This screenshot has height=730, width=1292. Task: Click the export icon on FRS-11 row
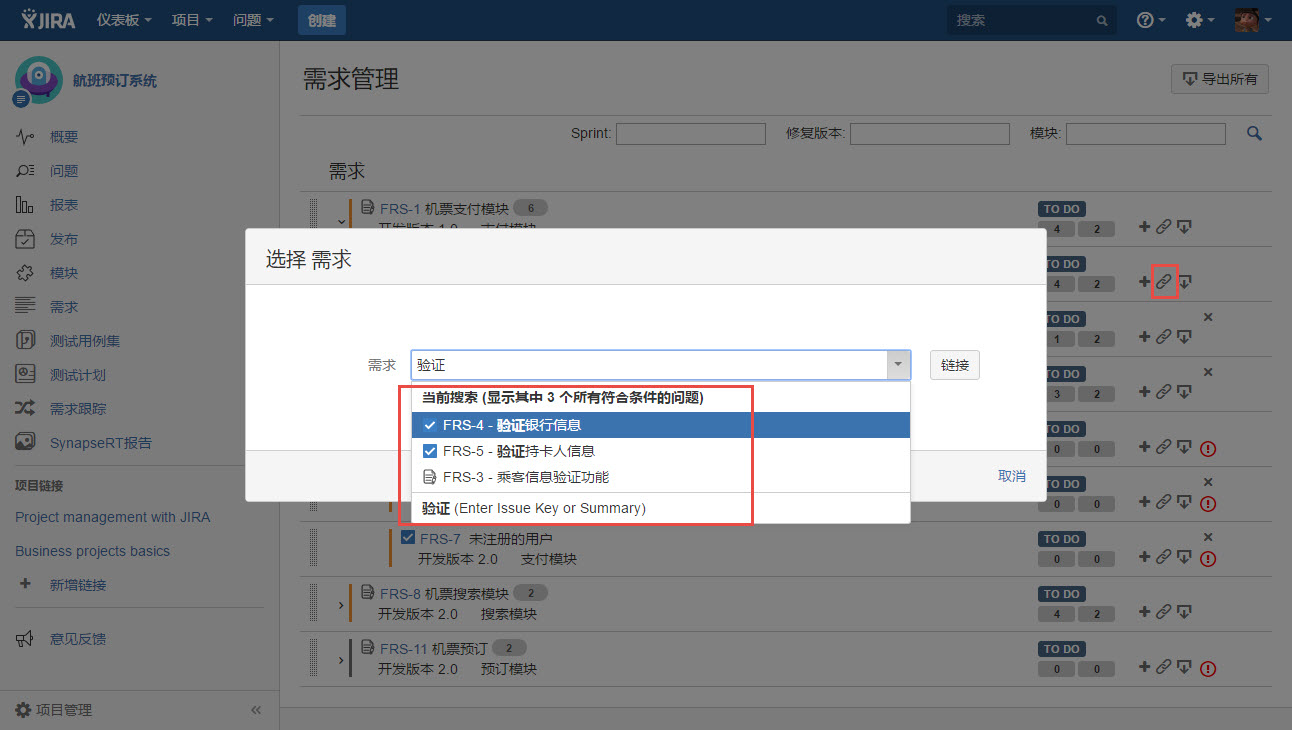tap(1184, 667)
